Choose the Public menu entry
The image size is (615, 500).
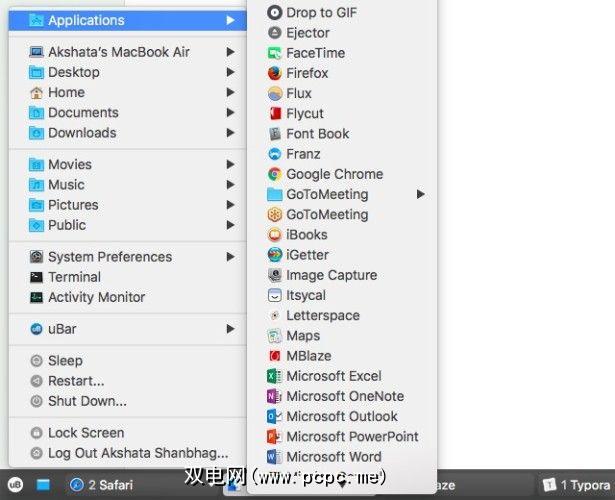click(x=127, y=225)
